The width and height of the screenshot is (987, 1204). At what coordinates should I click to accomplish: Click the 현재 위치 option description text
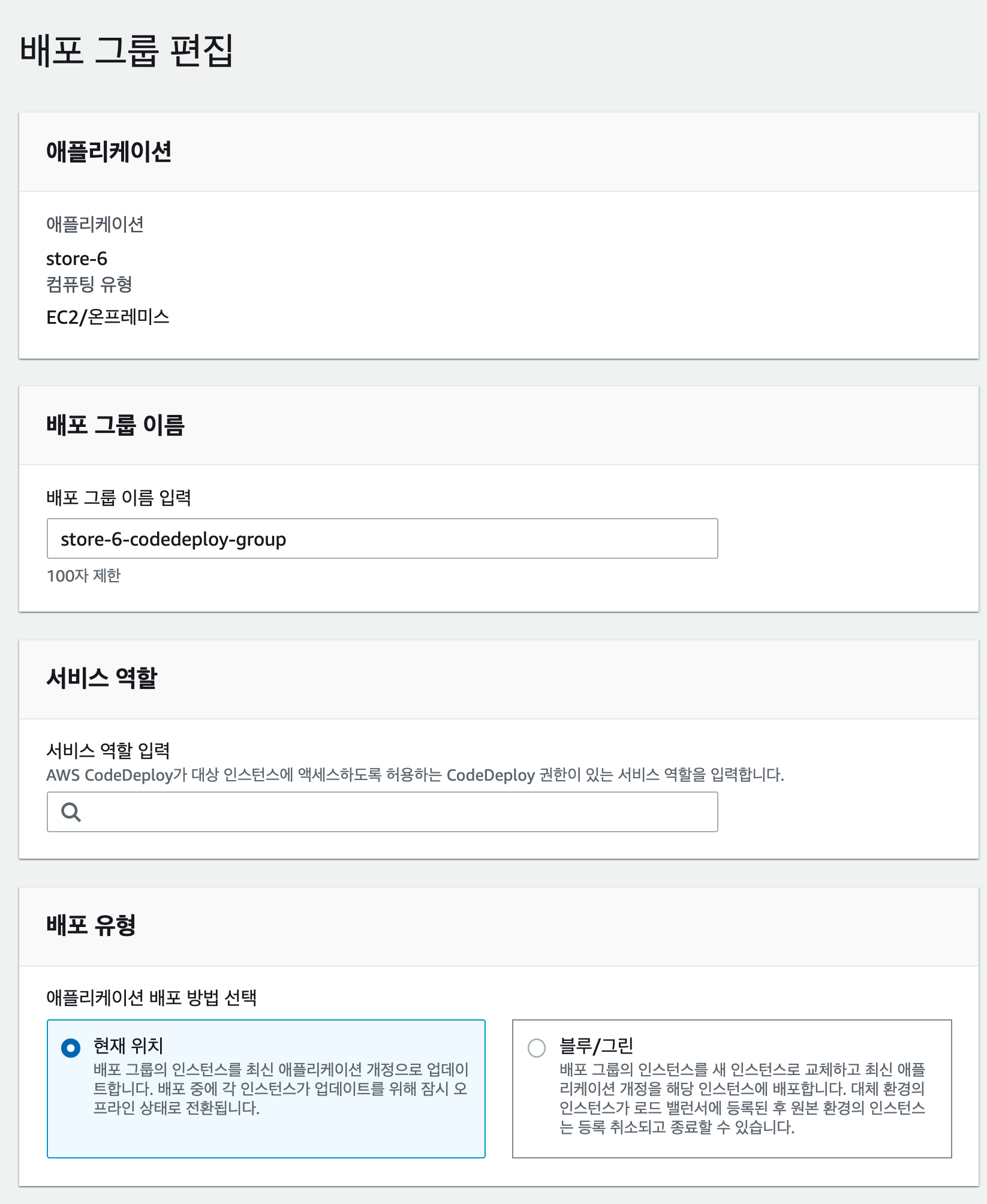(281, 1088)
